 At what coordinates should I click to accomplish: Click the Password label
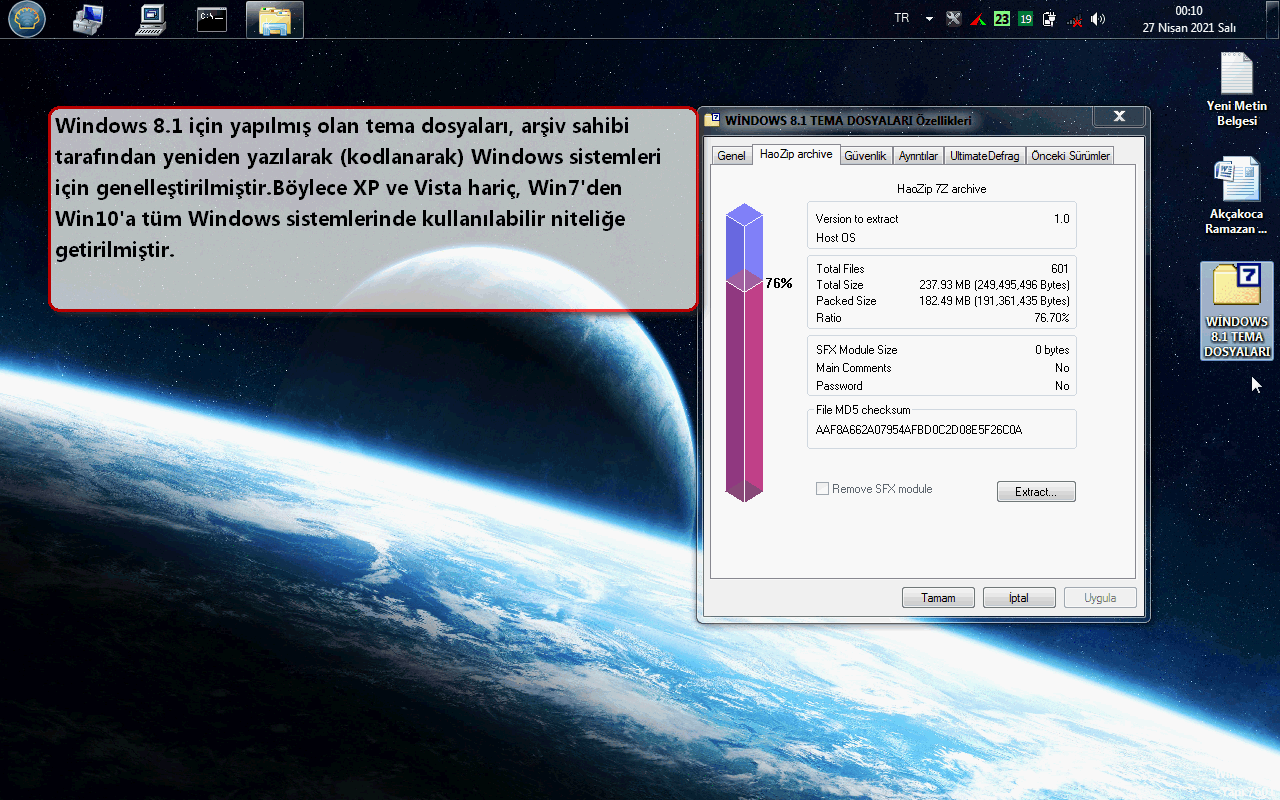[x=839, y=386]
